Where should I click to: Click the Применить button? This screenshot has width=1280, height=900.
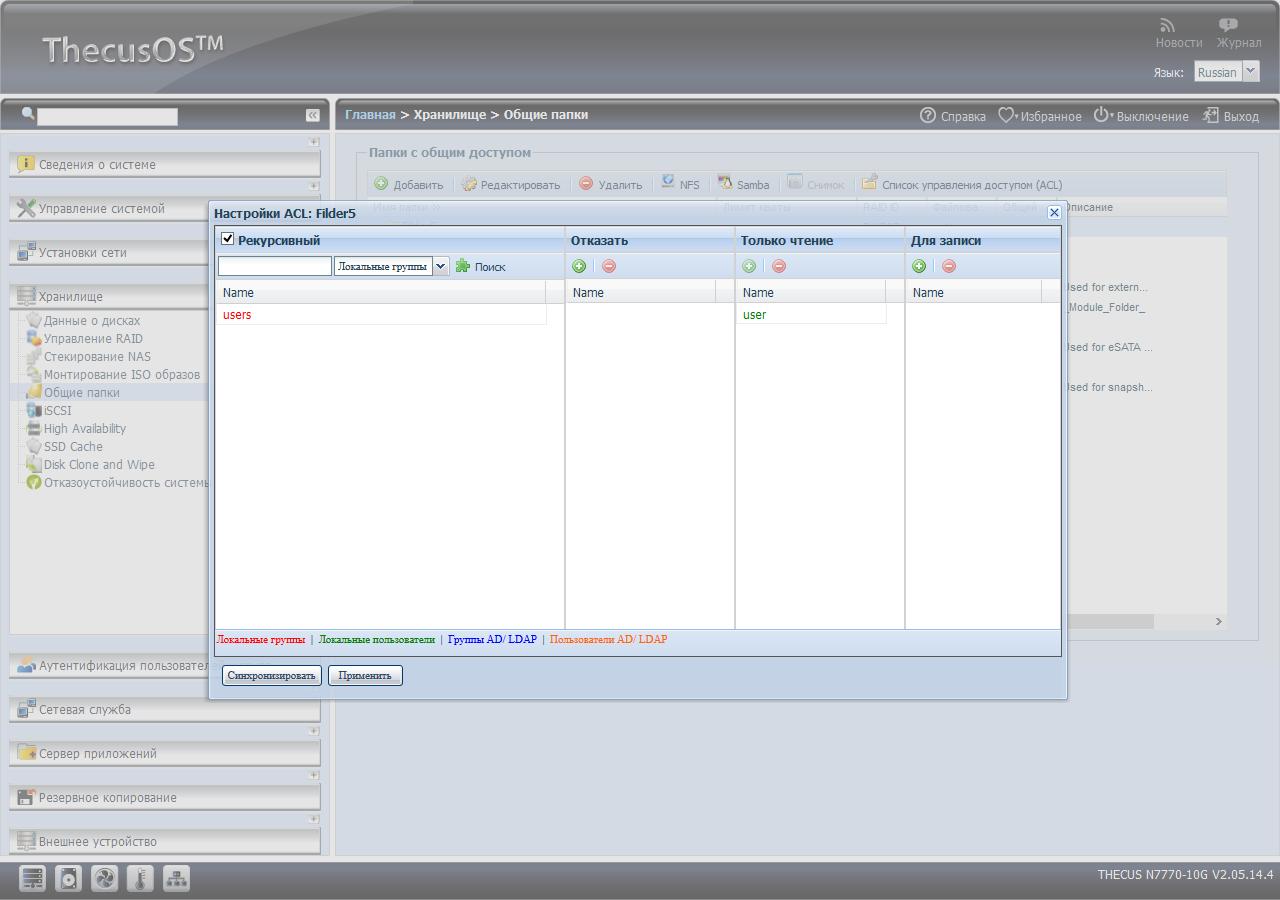[365, 676]
